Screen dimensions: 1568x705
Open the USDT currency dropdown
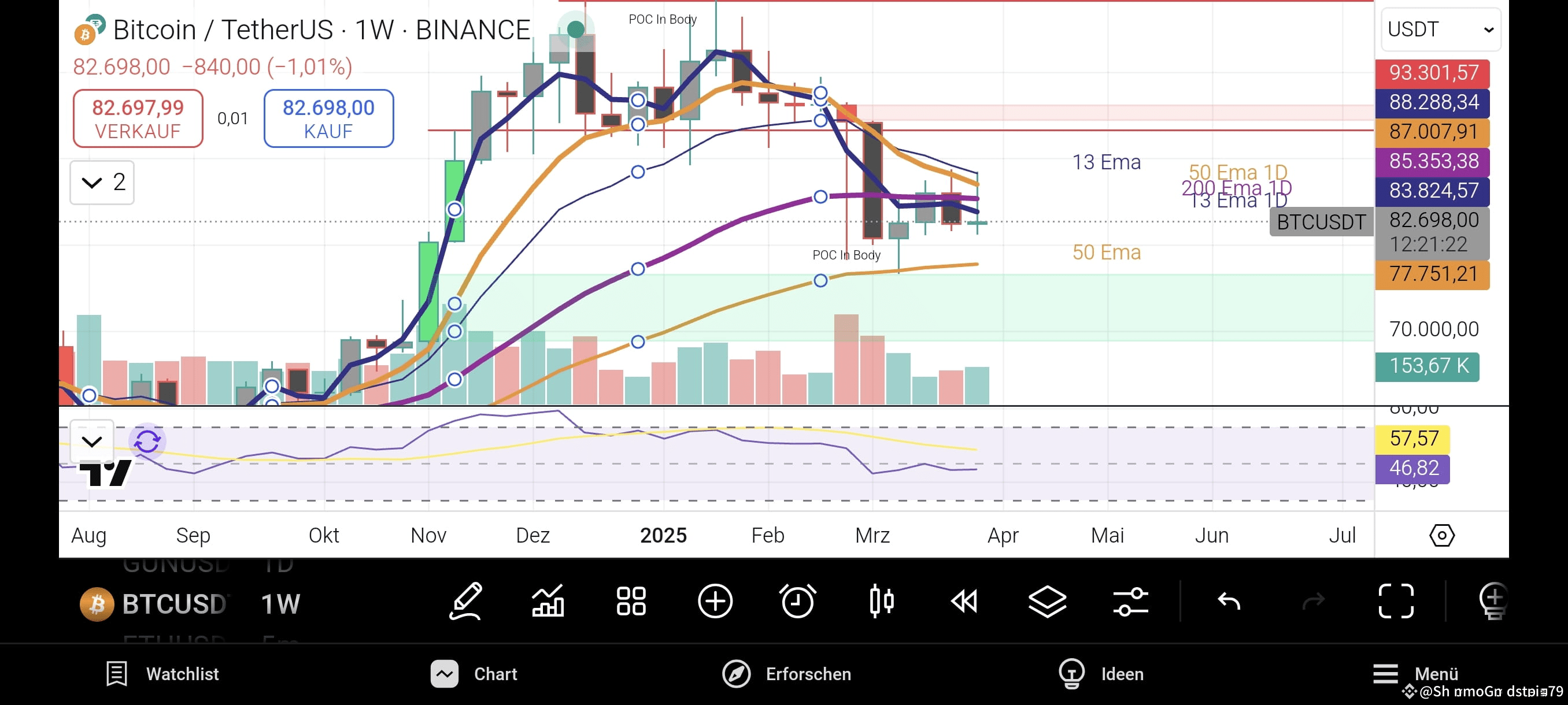pos(1439,29)
